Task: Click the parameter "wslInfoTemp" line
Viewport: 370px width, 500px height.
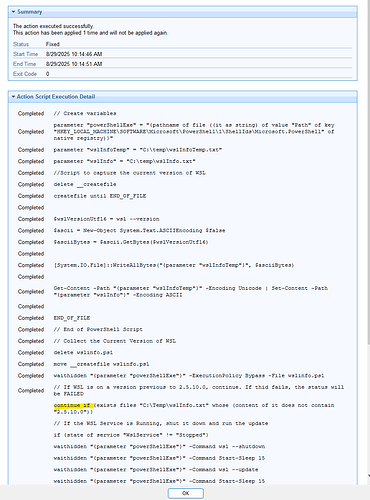Action: point(138,150)
